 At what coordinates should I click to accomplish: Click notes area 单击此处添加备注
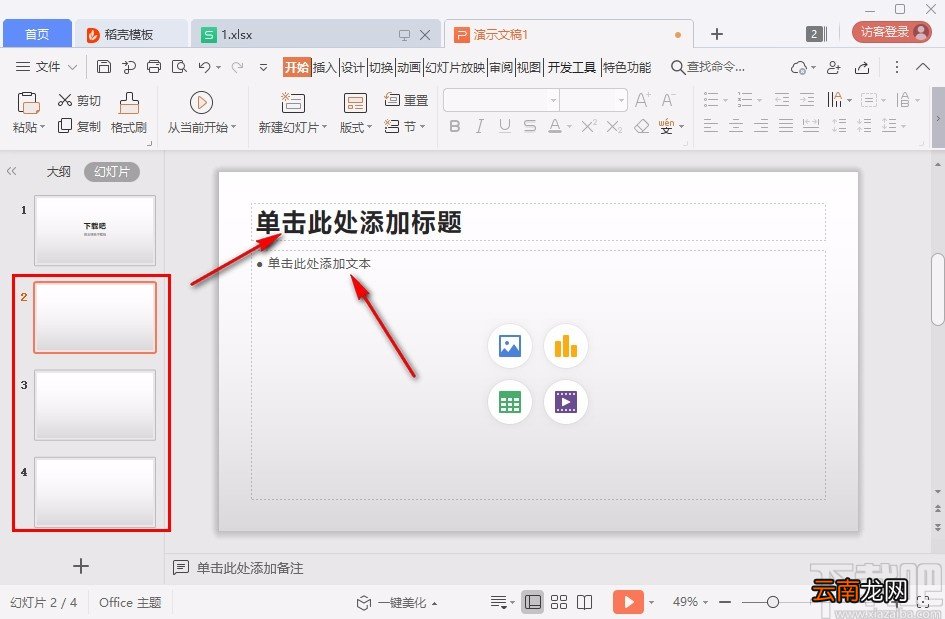tap(250, 568)
